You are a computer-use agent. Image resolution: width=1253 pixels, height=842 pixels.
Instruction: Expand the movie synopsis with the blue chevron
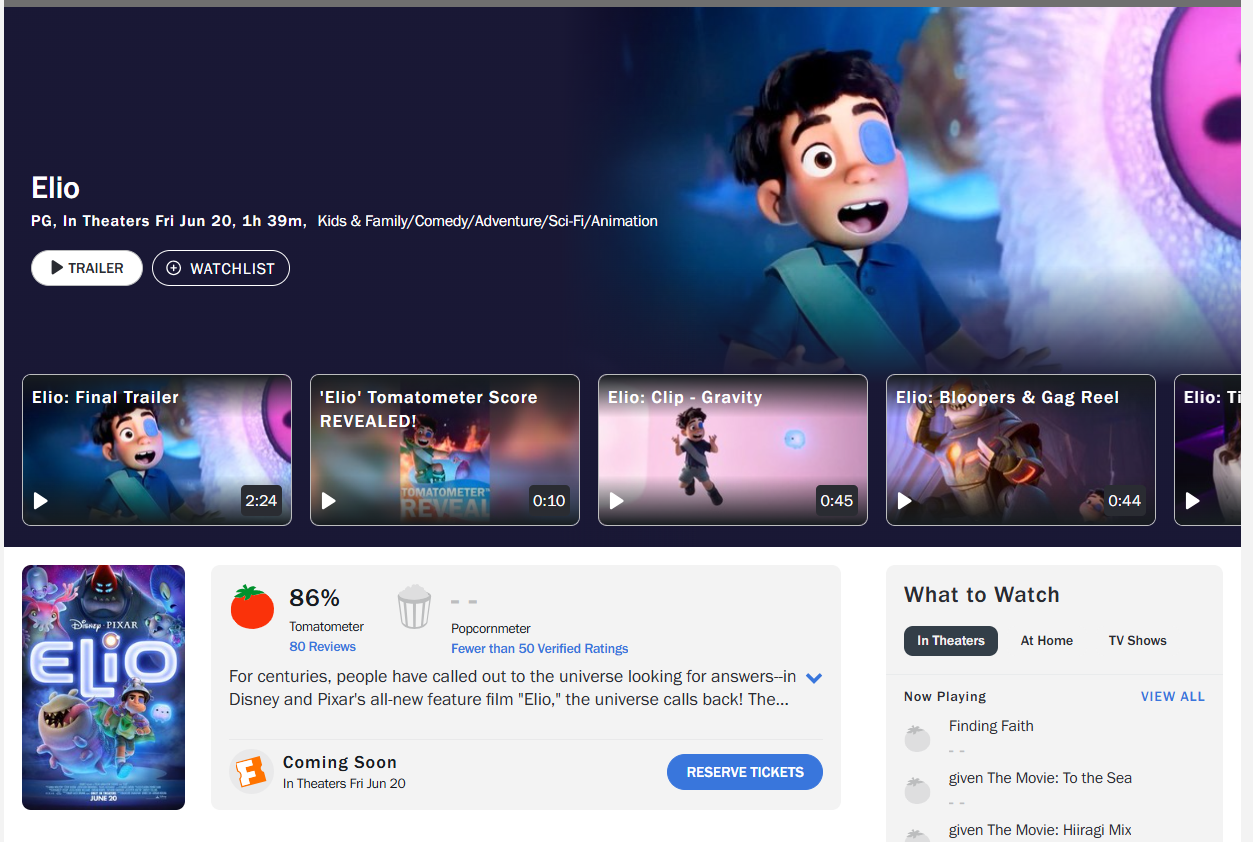(814, 678)
